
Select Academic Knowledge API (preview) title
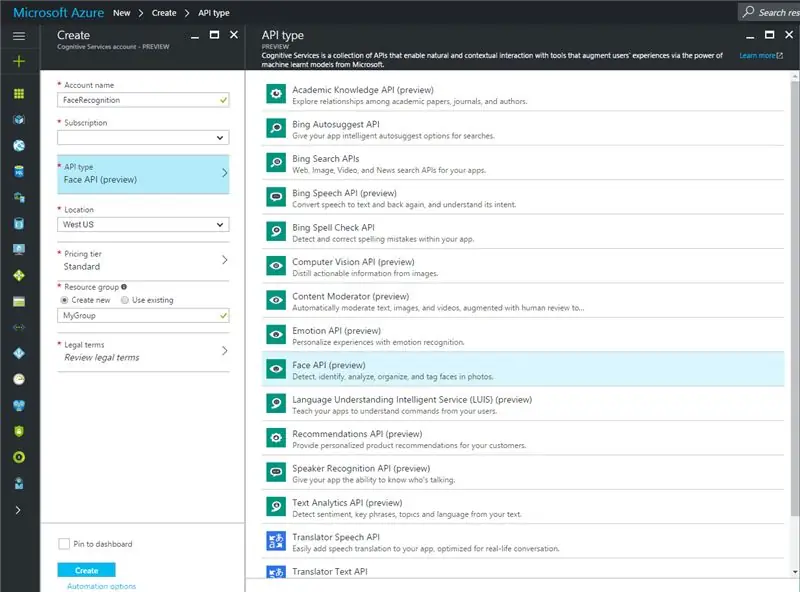coord(363,90)
